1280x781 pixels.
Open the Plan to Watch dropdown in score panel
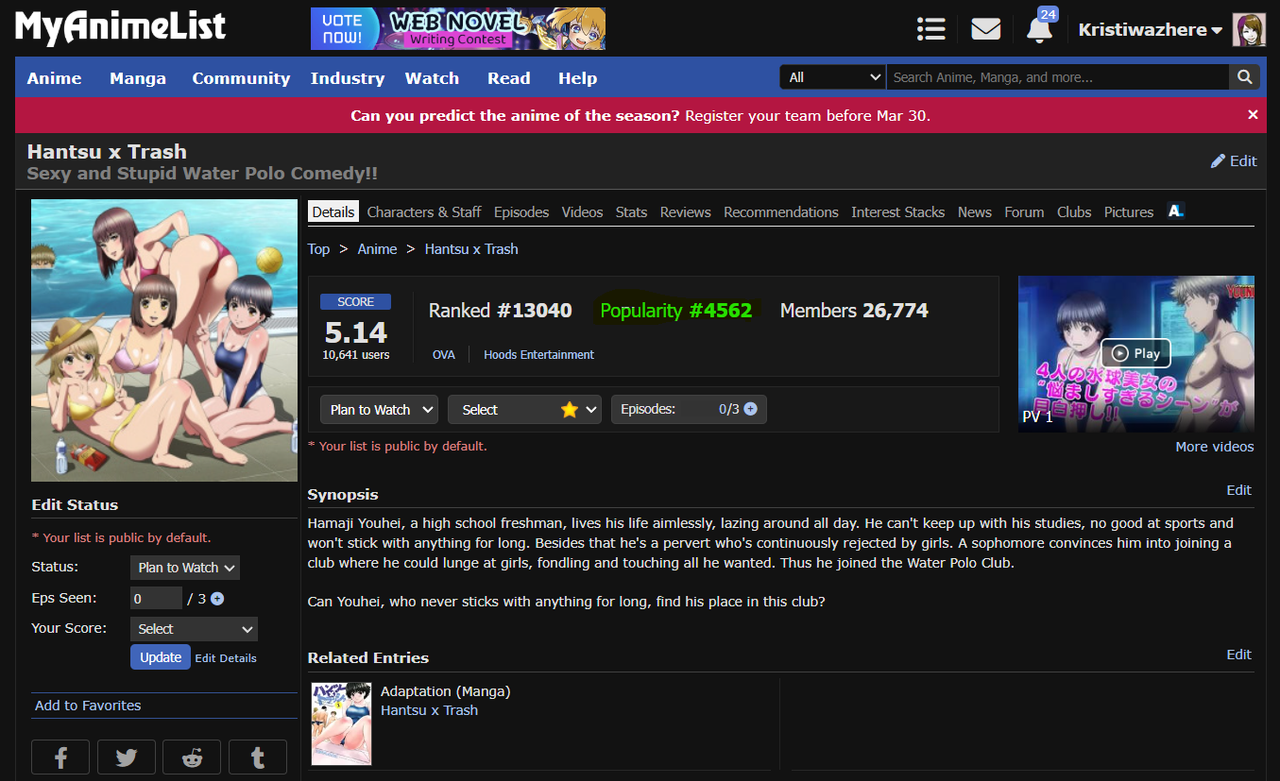(379, 409)
